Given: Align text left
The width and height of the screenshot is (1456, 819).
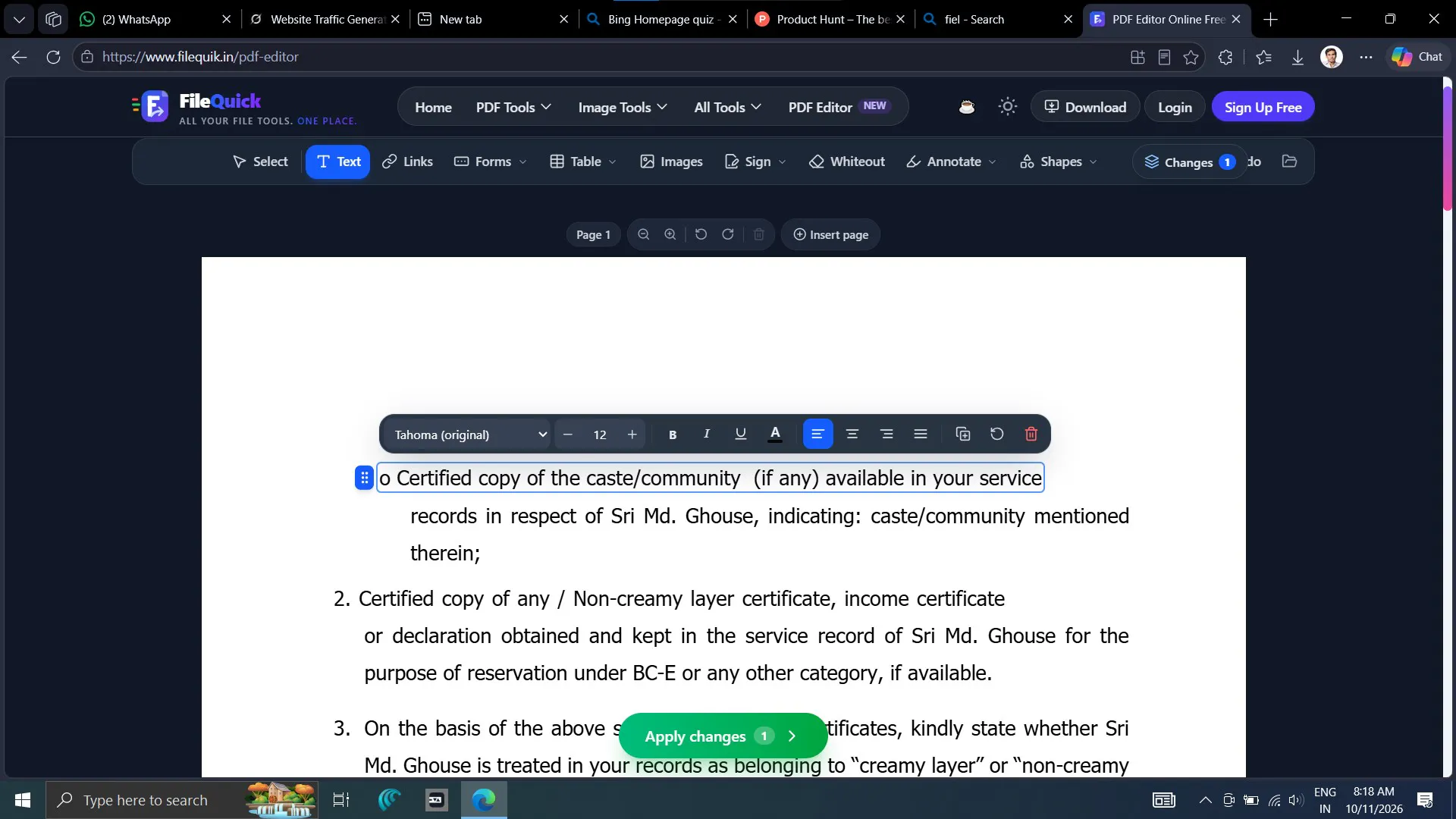Looking at the screenshot, I should pyautogui.click(x=817, y=435).
